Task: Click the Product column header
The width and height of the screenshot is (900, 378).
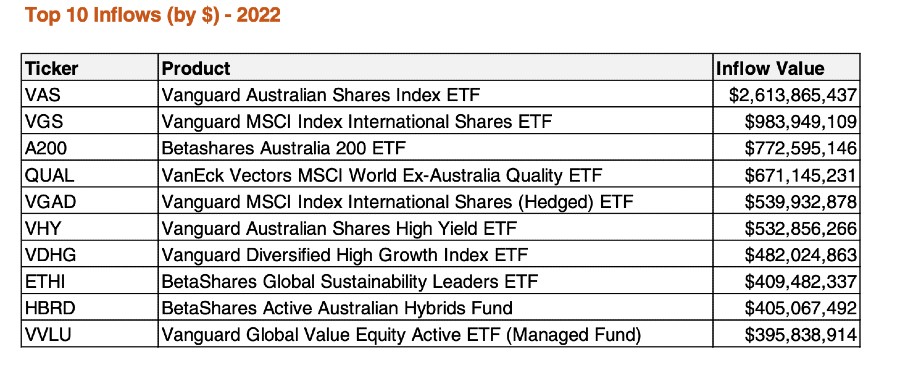Action: 435,68
